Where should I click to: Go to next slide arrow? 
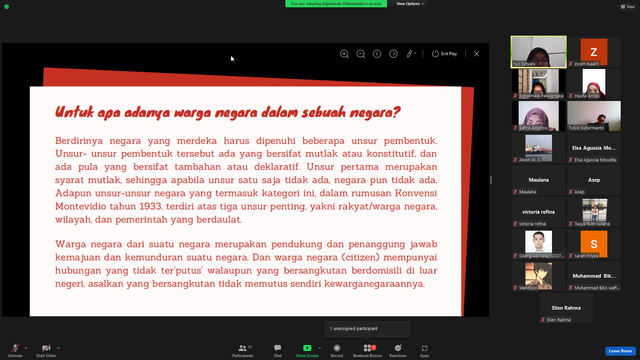[393, 54]
